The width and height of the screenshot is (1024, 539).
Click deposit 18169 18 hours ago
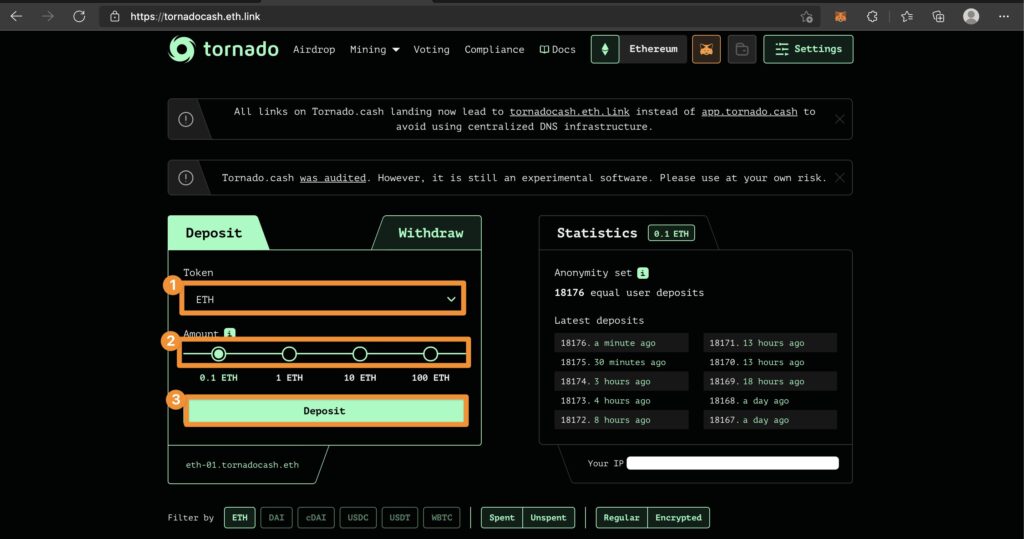point(770,382)
